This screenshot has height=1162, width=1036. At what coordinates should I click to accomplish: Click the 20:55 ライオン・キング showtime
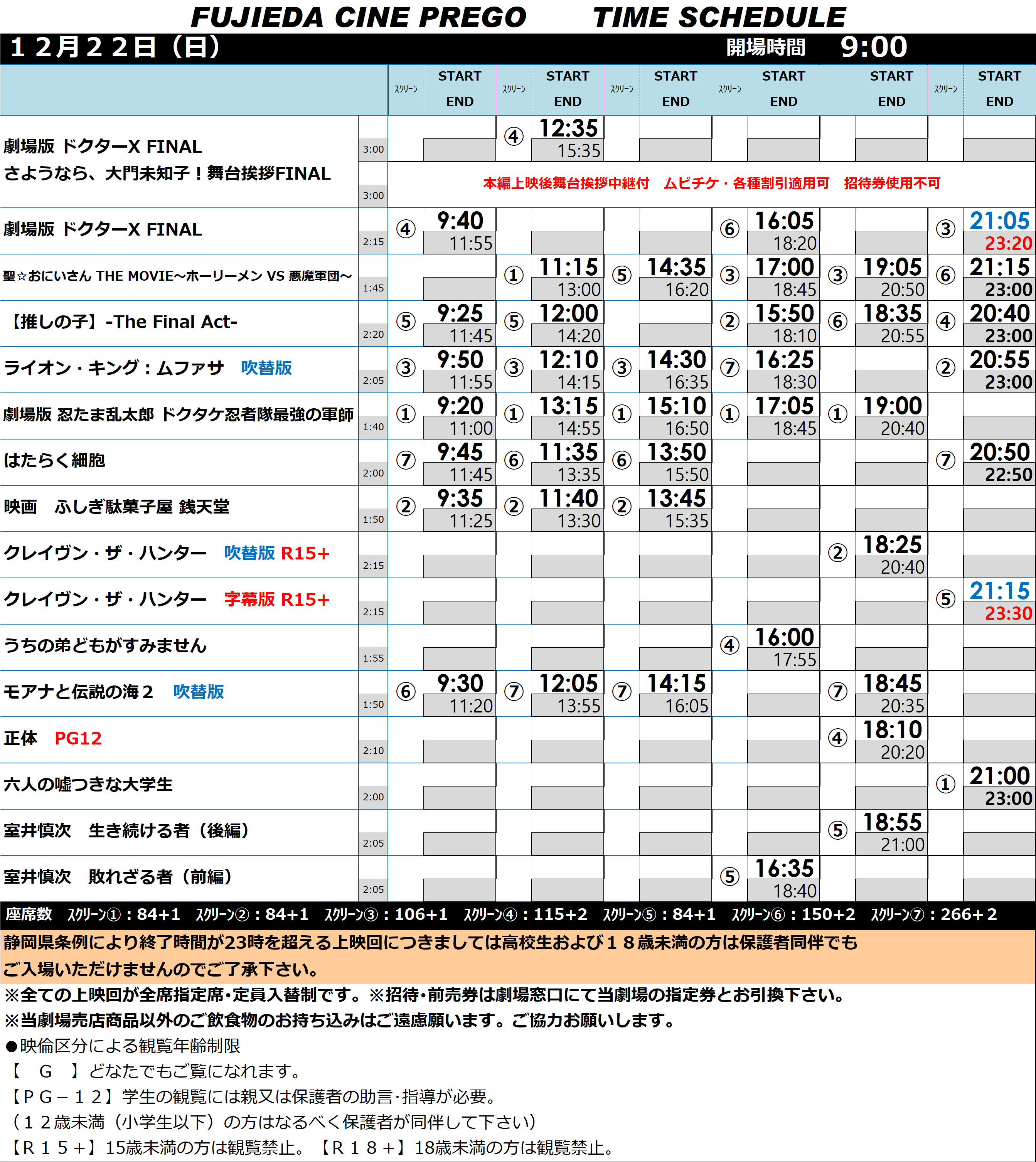click(x=1000, y=359)
